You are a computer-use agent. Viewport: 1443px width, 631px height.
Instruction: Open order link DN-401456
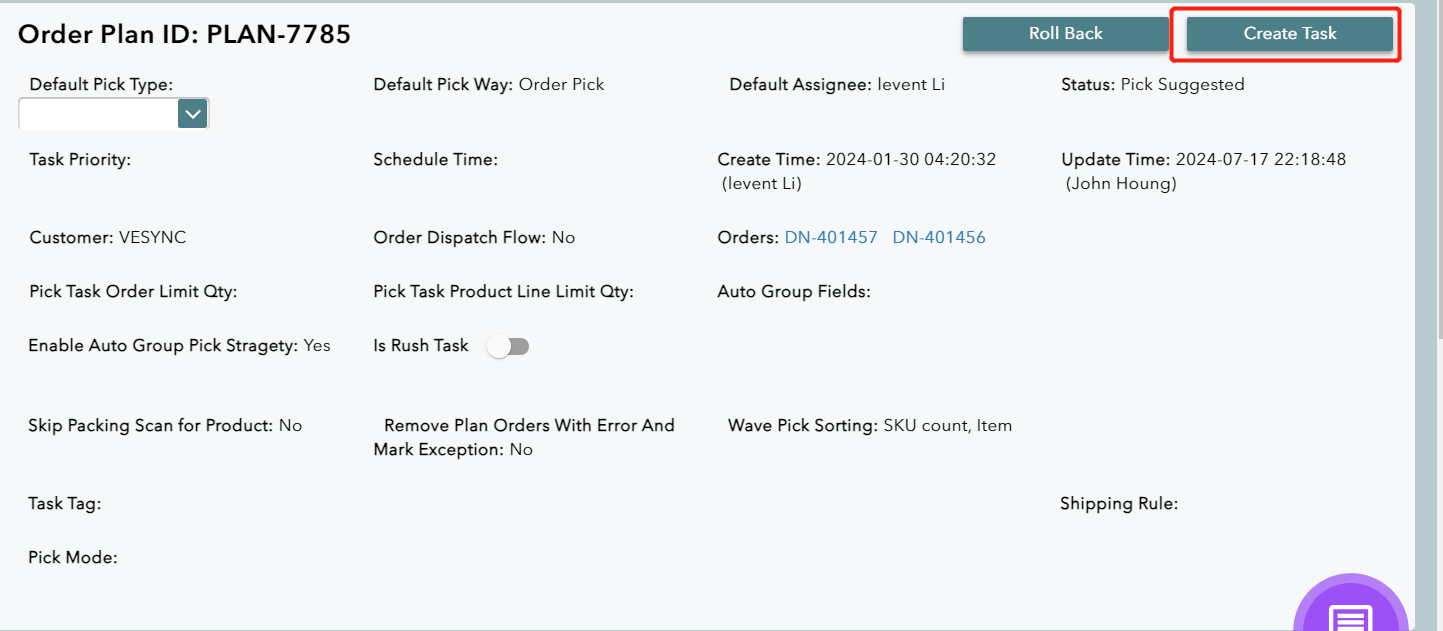point(939,238)
